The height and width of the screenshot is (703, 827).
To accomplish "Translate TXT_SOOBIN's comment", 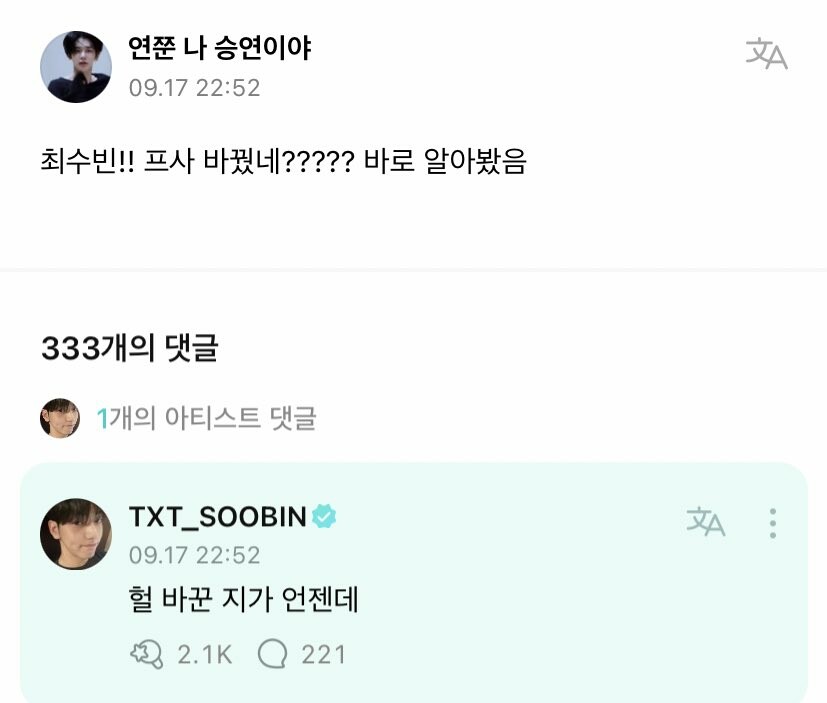I will click(x=706, y=521).
